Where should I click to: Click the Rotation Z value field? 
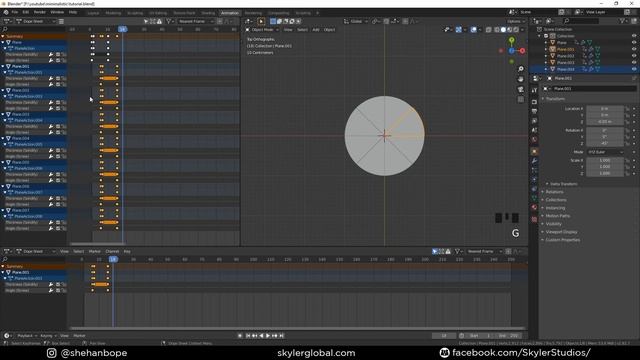point(605,143)
